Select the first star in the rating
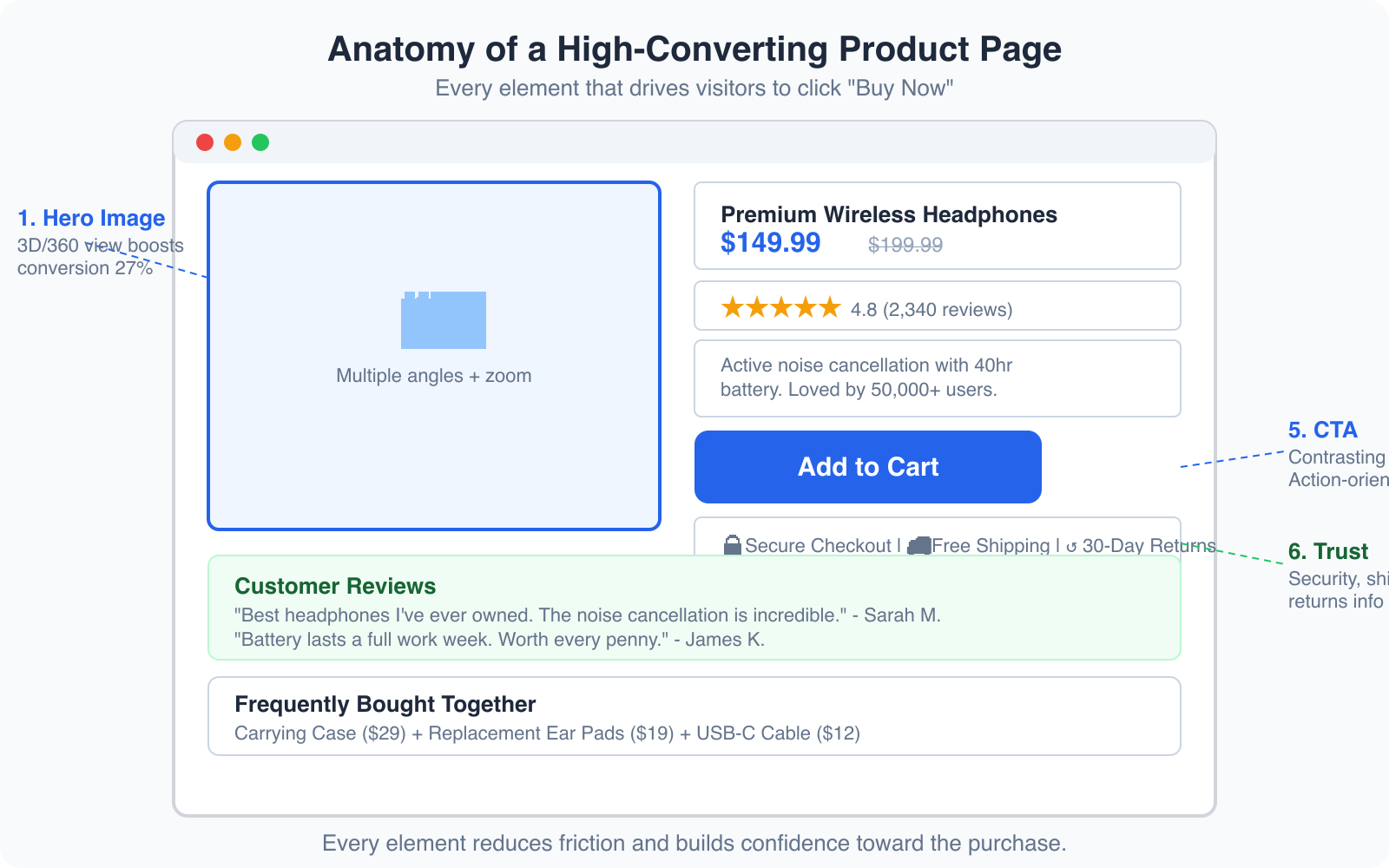The width and height of the screenshot is (1389, 868). [x=734, y=307]
